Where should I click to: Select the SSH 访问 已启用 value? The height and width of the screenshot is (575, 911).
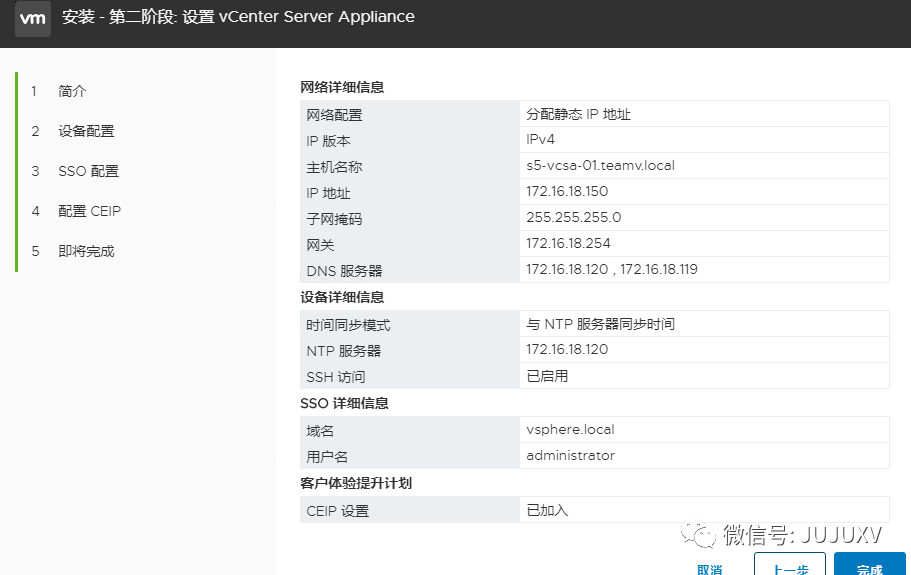547,376
